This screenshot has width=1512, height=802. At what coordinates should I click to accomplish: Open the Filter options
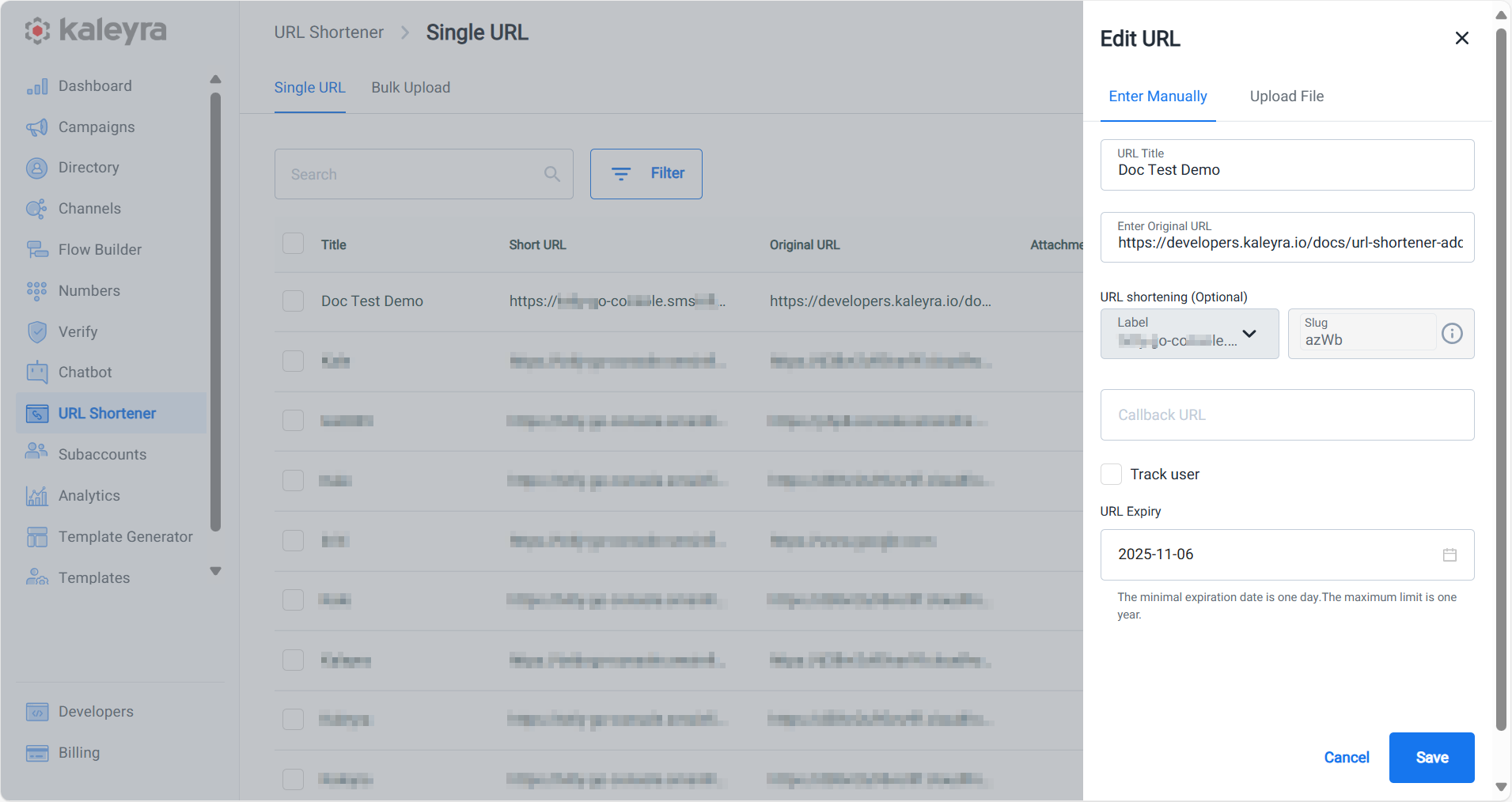(646, 174)
